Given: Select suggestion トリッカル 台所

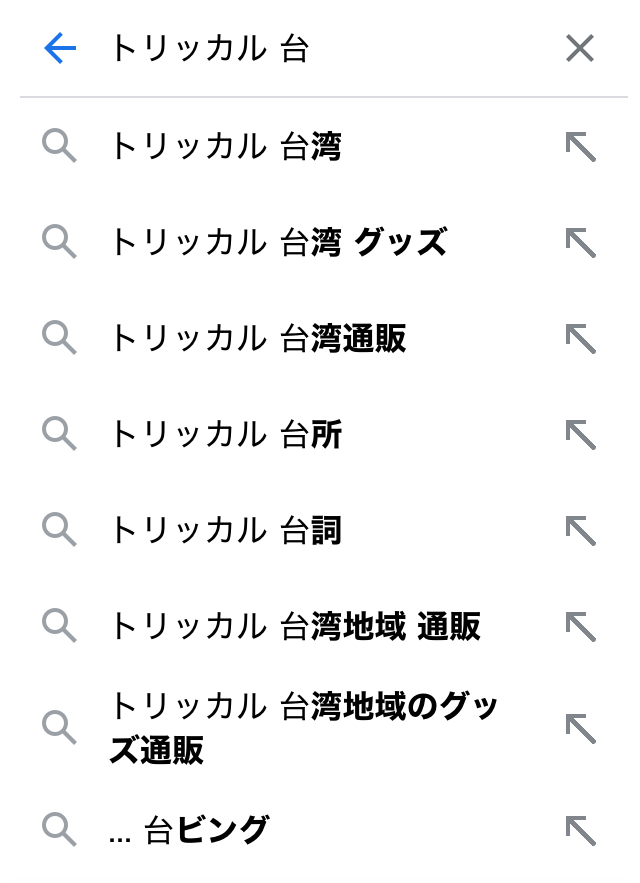Looking at the screenshot, I should point(226,435).
